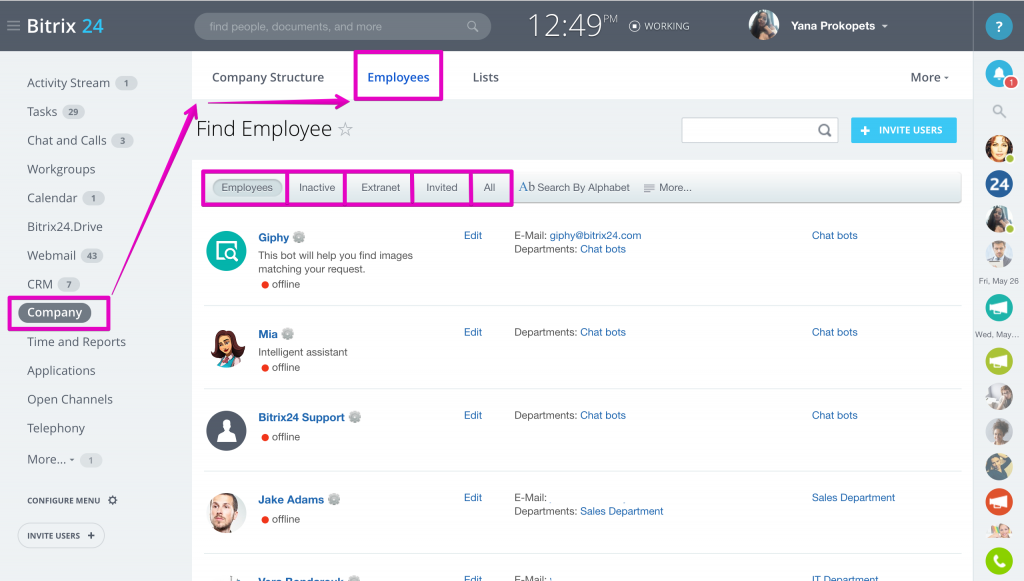
Task: Open Yana Prokopets user menu dropdown
Action: tap(885, 26)
